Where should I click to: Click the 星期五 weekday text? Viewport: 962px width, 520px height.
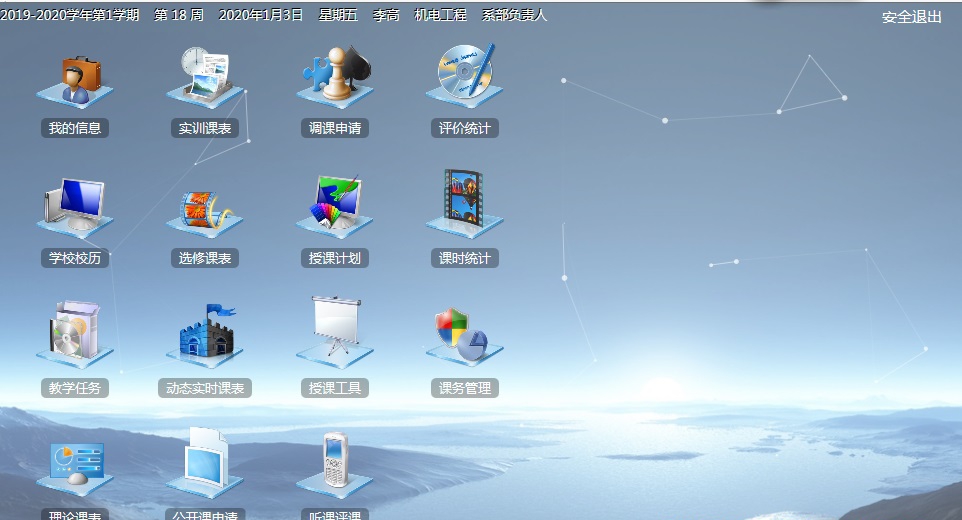(338, 15)
